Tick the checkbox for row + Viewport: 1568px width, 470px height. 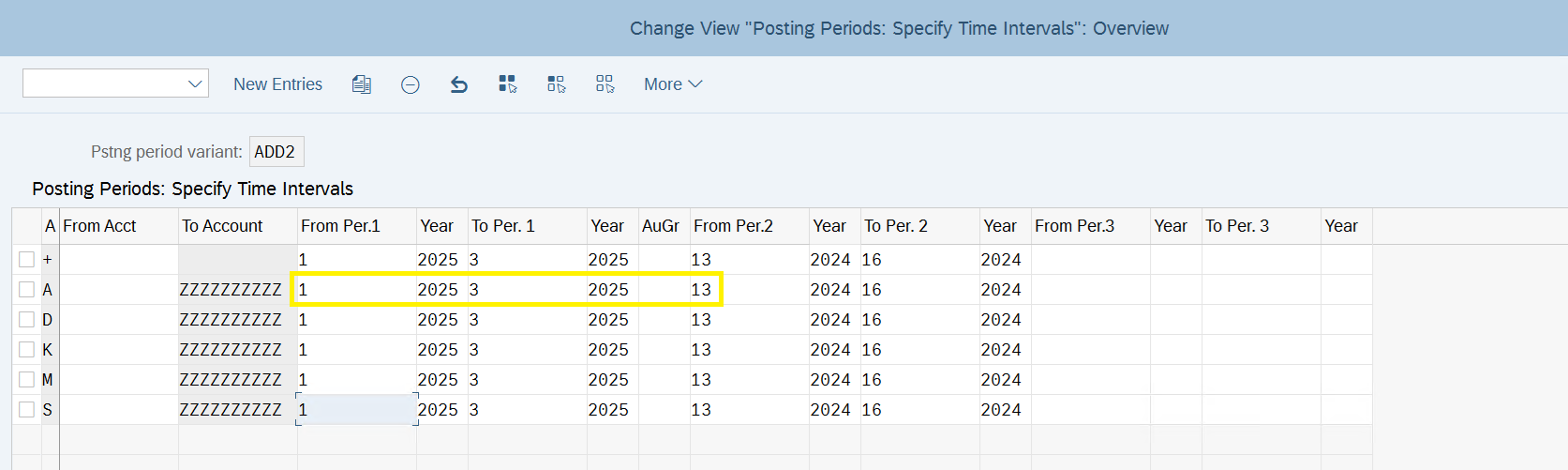pos(26,260)
